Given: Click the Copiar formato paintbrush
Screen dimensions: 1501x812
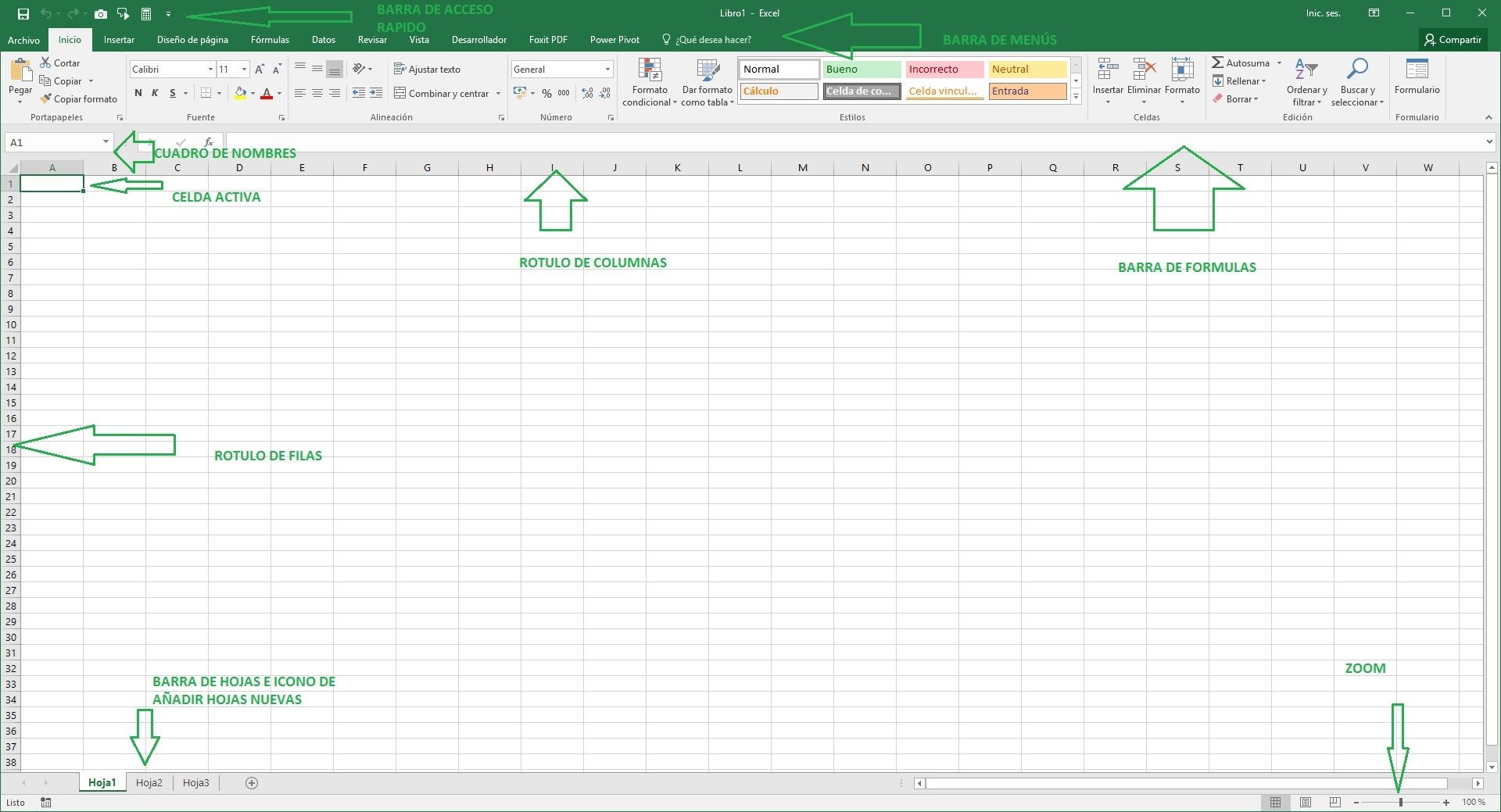Looking at the screenshot, I should click(47, 99).
